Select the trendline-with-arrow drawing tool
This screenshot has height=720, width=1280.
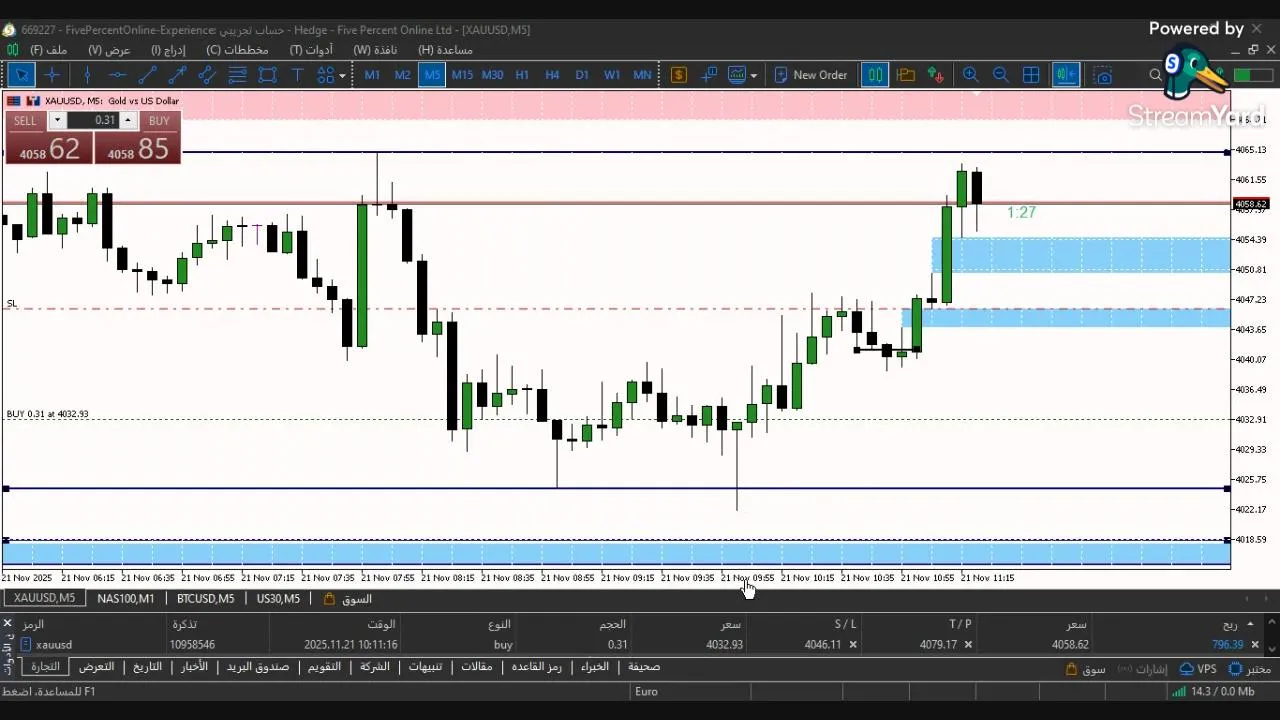[177, 75]
